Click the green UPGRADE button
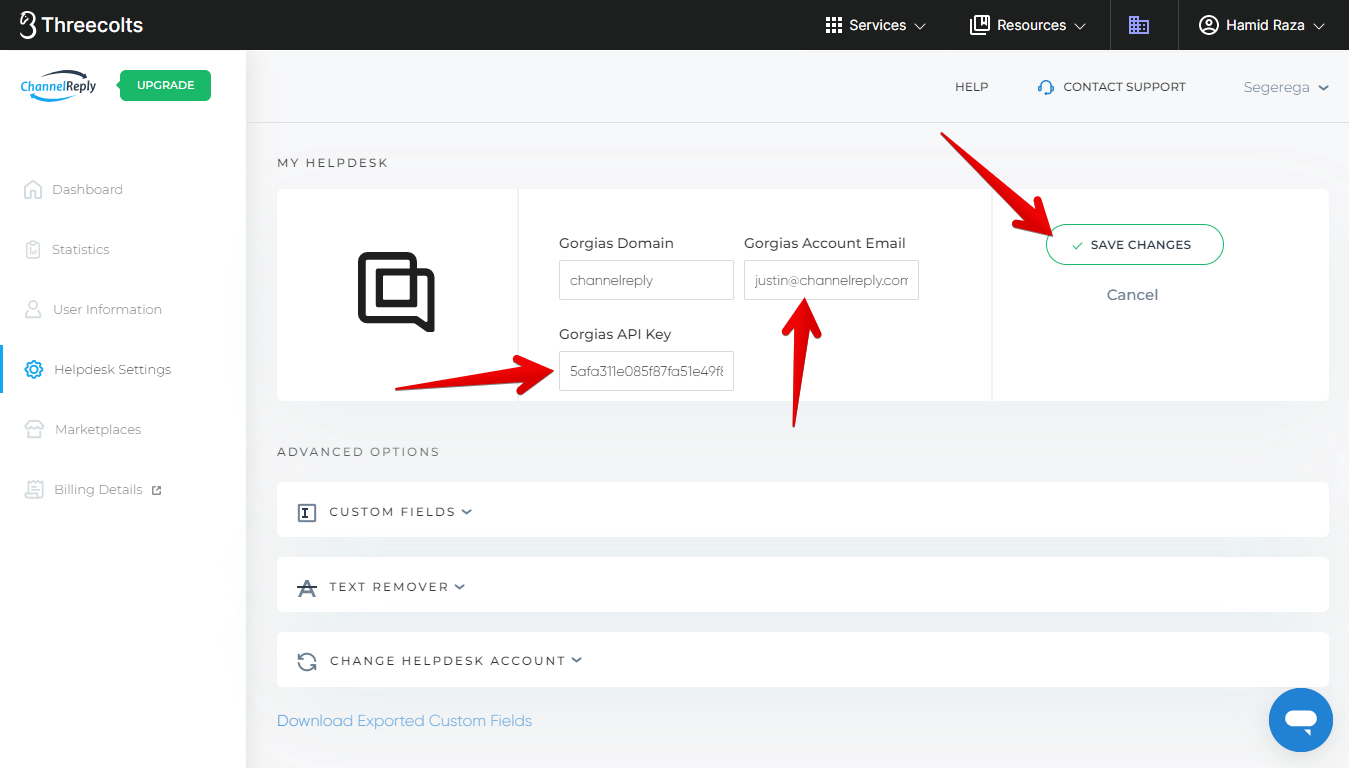Screen dimensions: 1349x768 point(165,85)
